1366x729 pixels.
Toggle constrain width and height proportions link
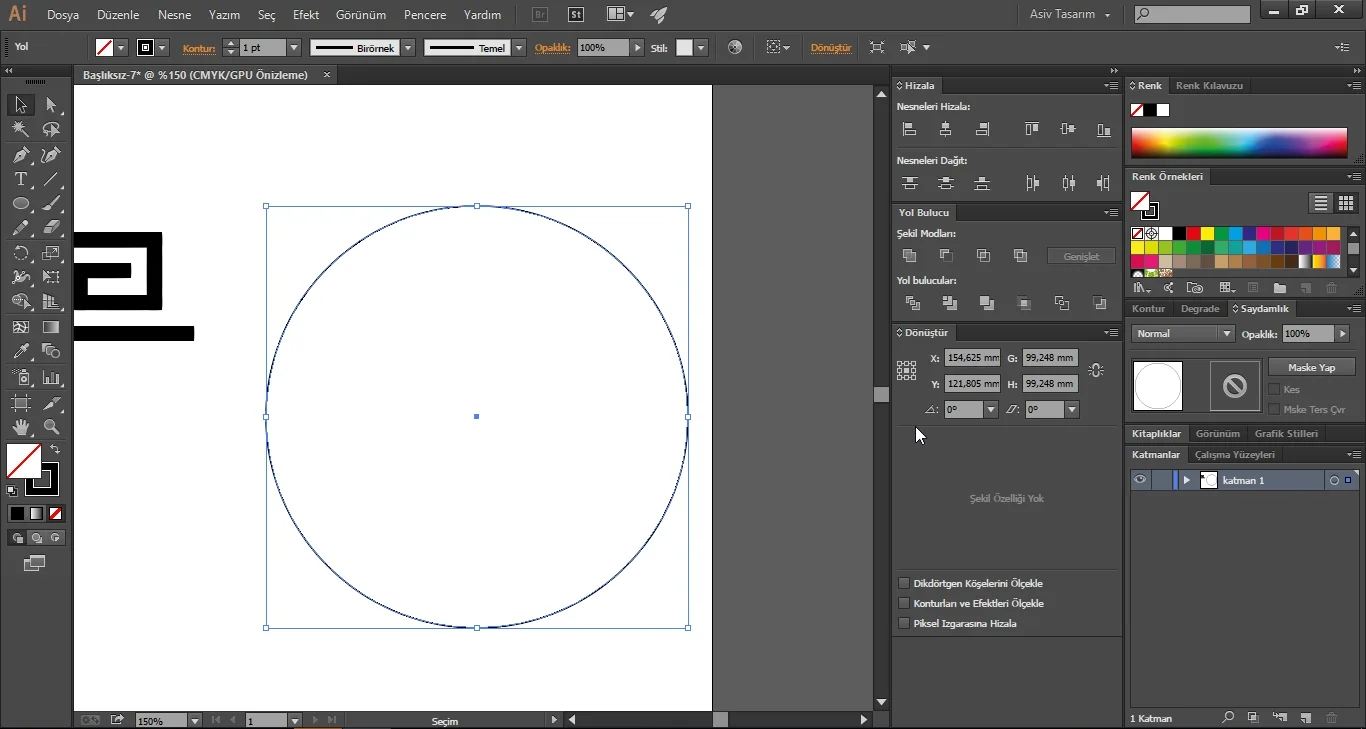[1096, 370]
